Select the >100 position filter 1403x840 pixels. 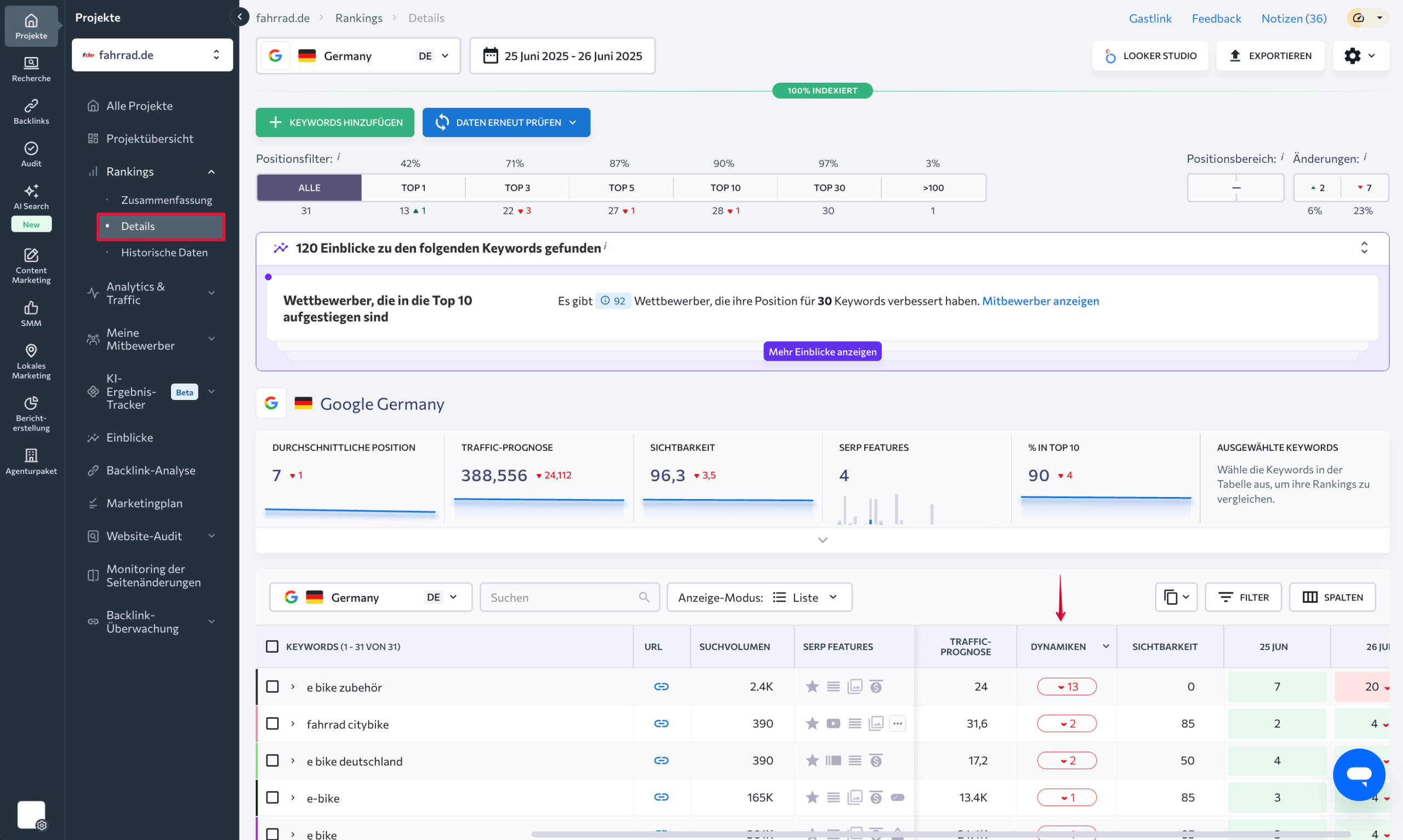pyautogui.click(x=933, y=187)
